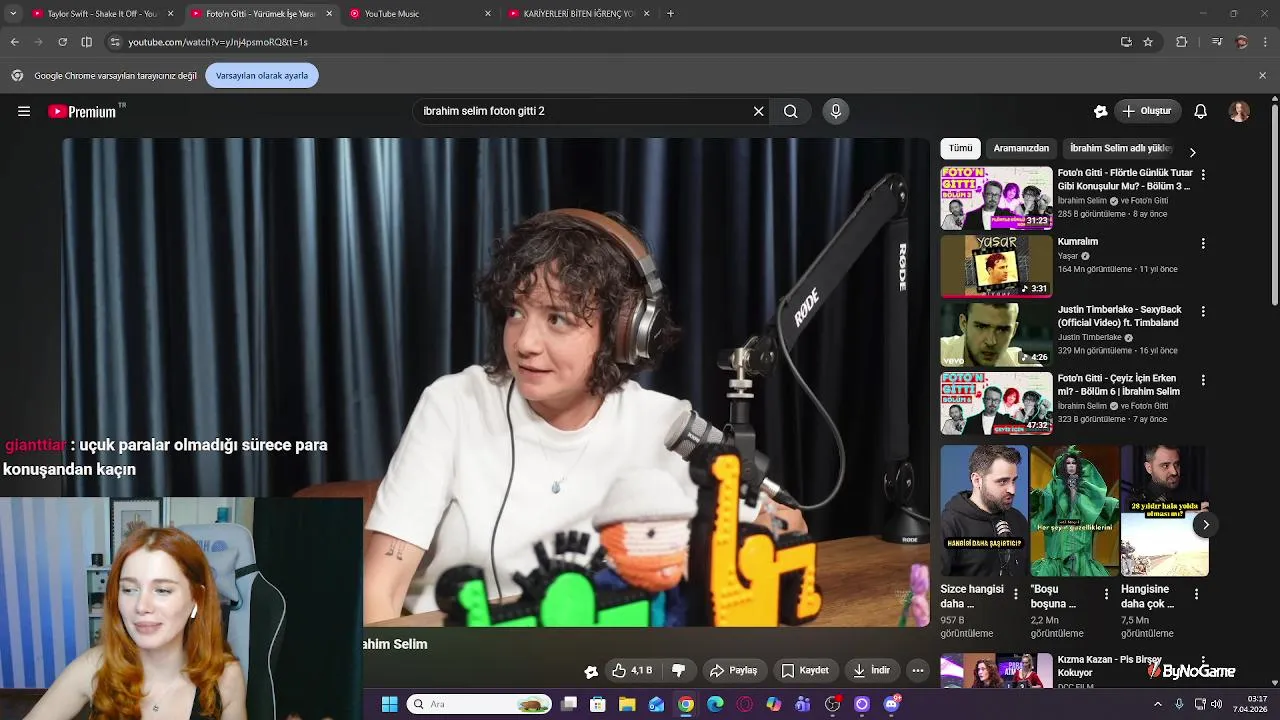The image size is (1280, 720).
Task: Install app icon in address bar
Action: (1126, 42)
